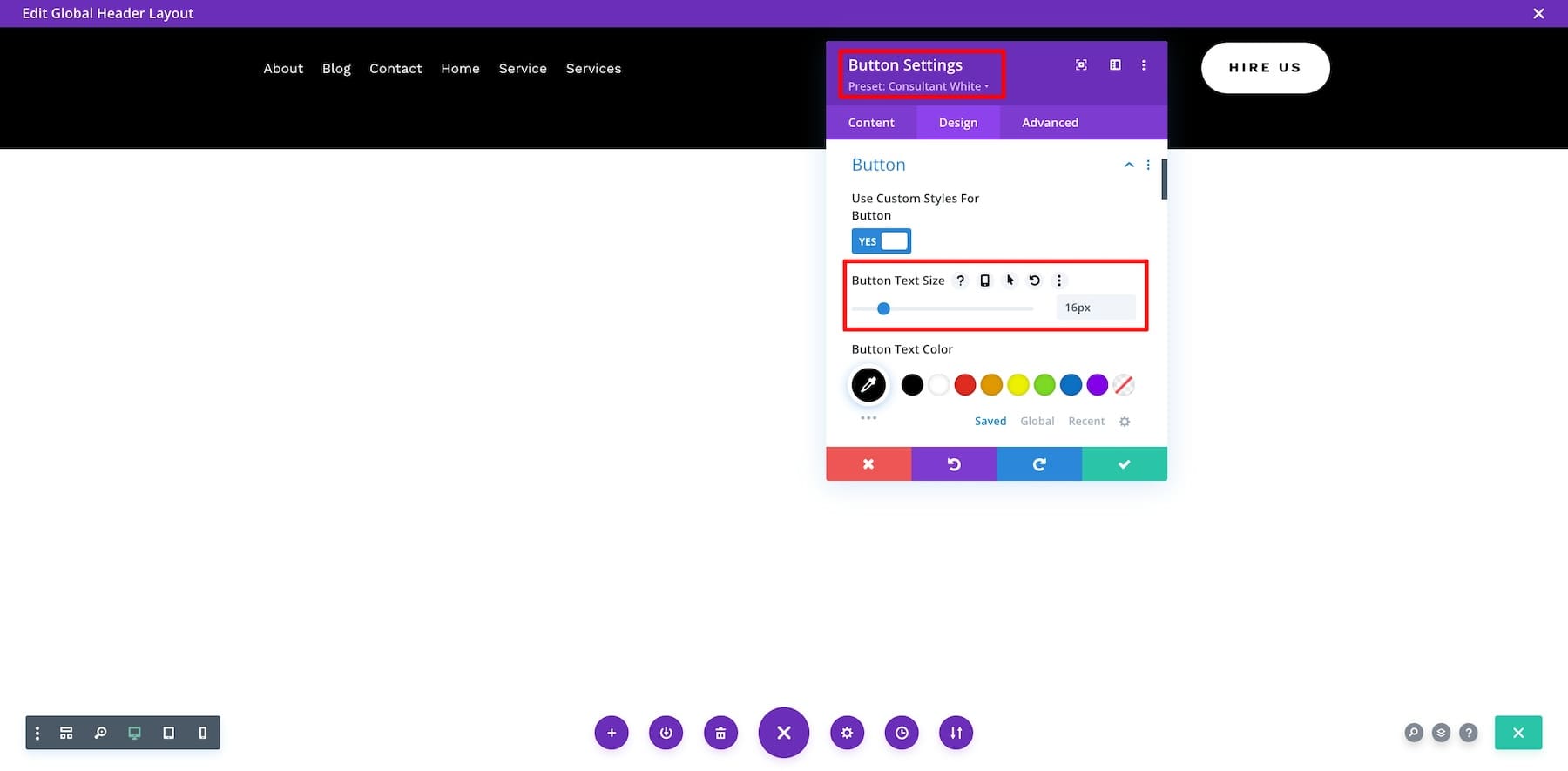Add from library with plus button
The image size is (1568, 771).
(x=612, y=733)
